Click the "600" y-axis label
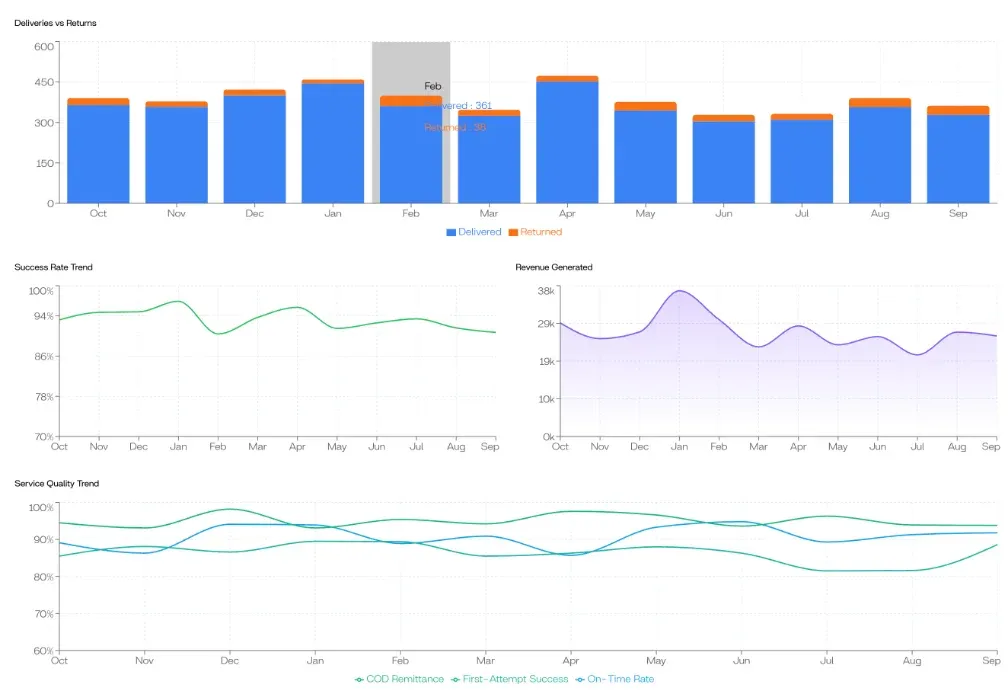This screenshot has height=694, width=1008. (44, 46)
